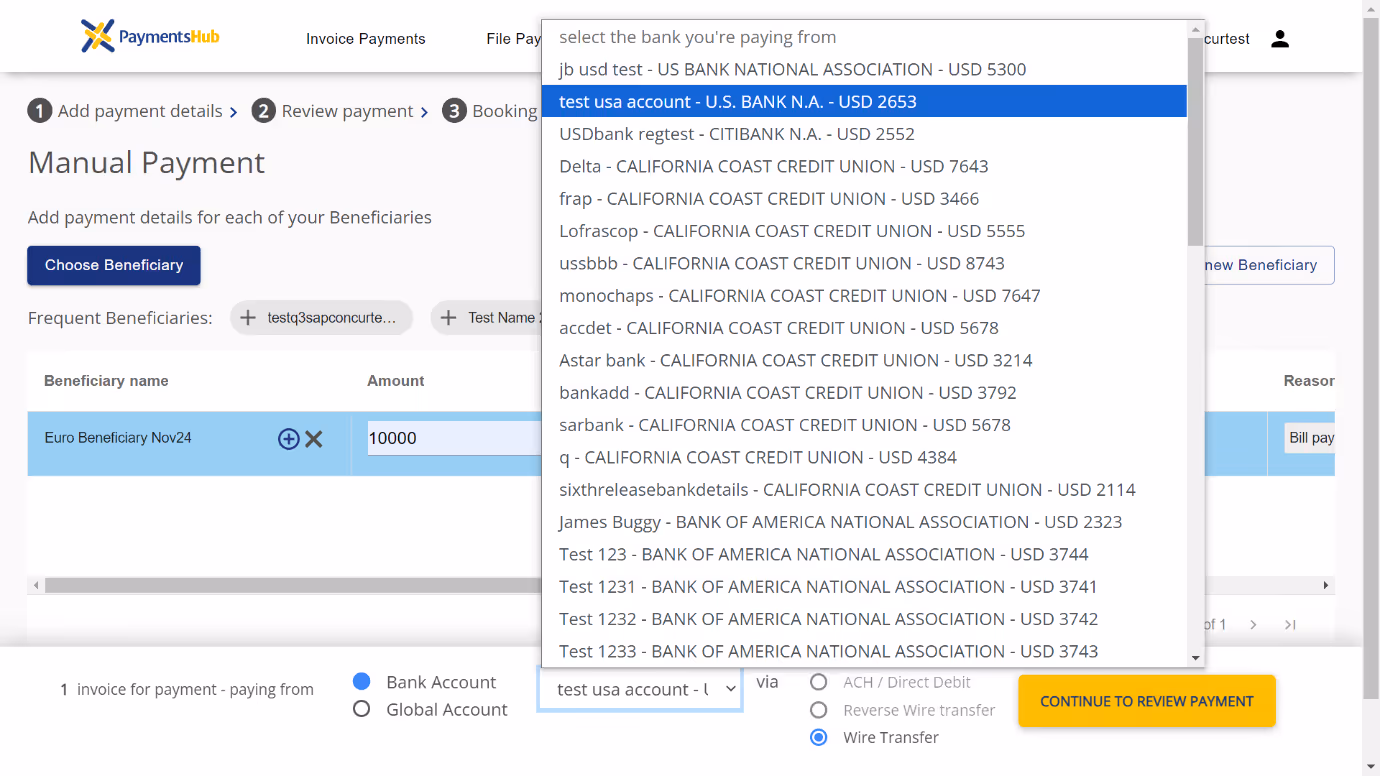
Task: Click dropdown list vertical scrollbar thumb
Action: [1196, 140]
